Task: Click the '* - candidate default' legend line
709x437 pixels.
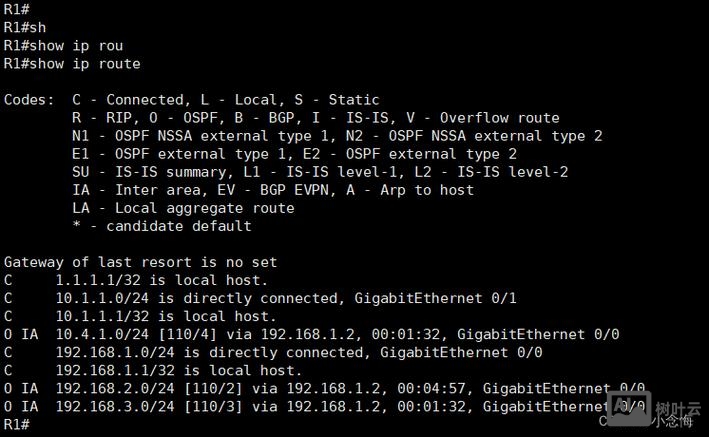Action: 162,226
